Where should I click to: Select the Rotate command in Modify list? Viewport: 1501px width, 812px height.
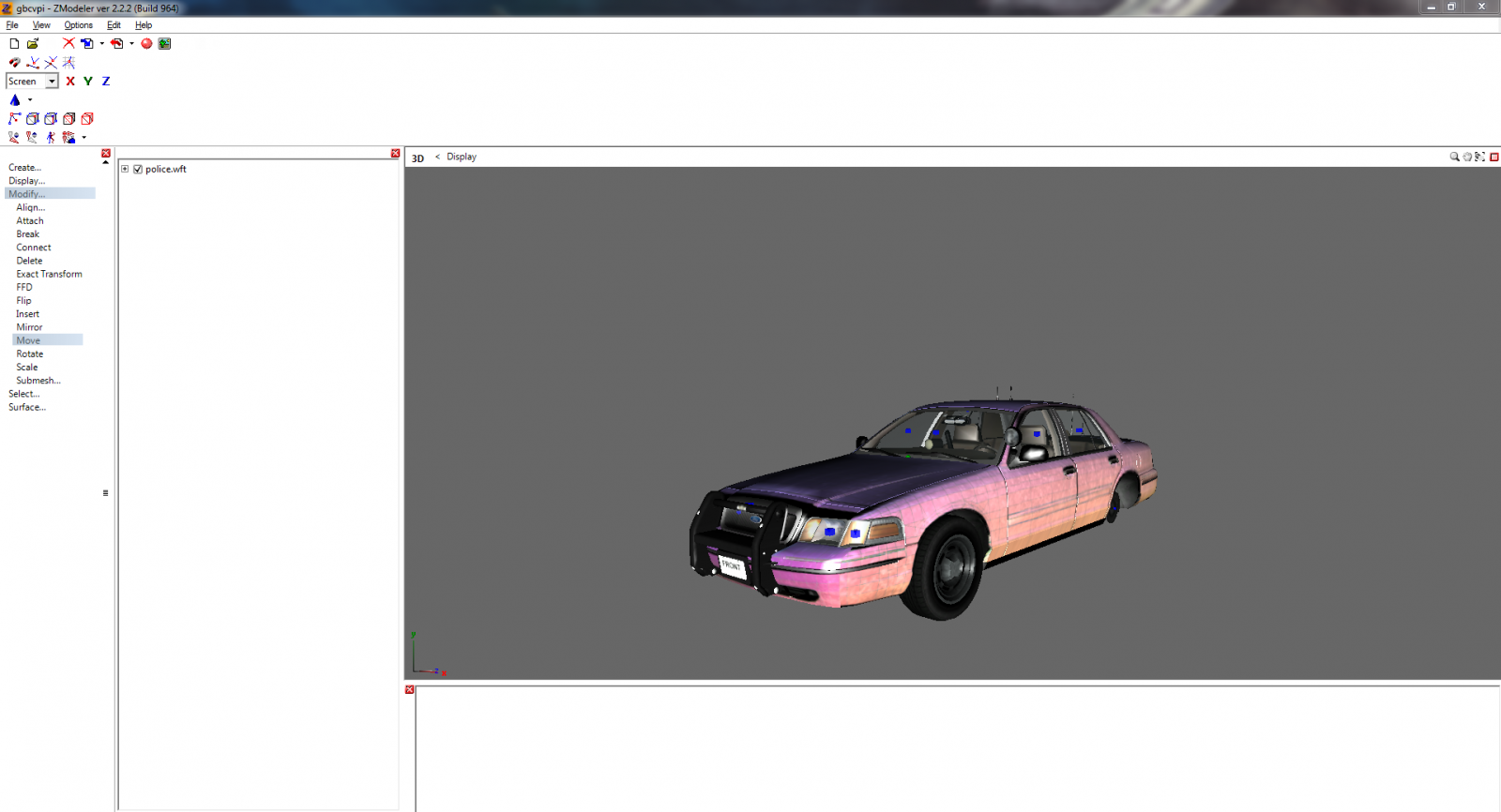coord(29,353)
